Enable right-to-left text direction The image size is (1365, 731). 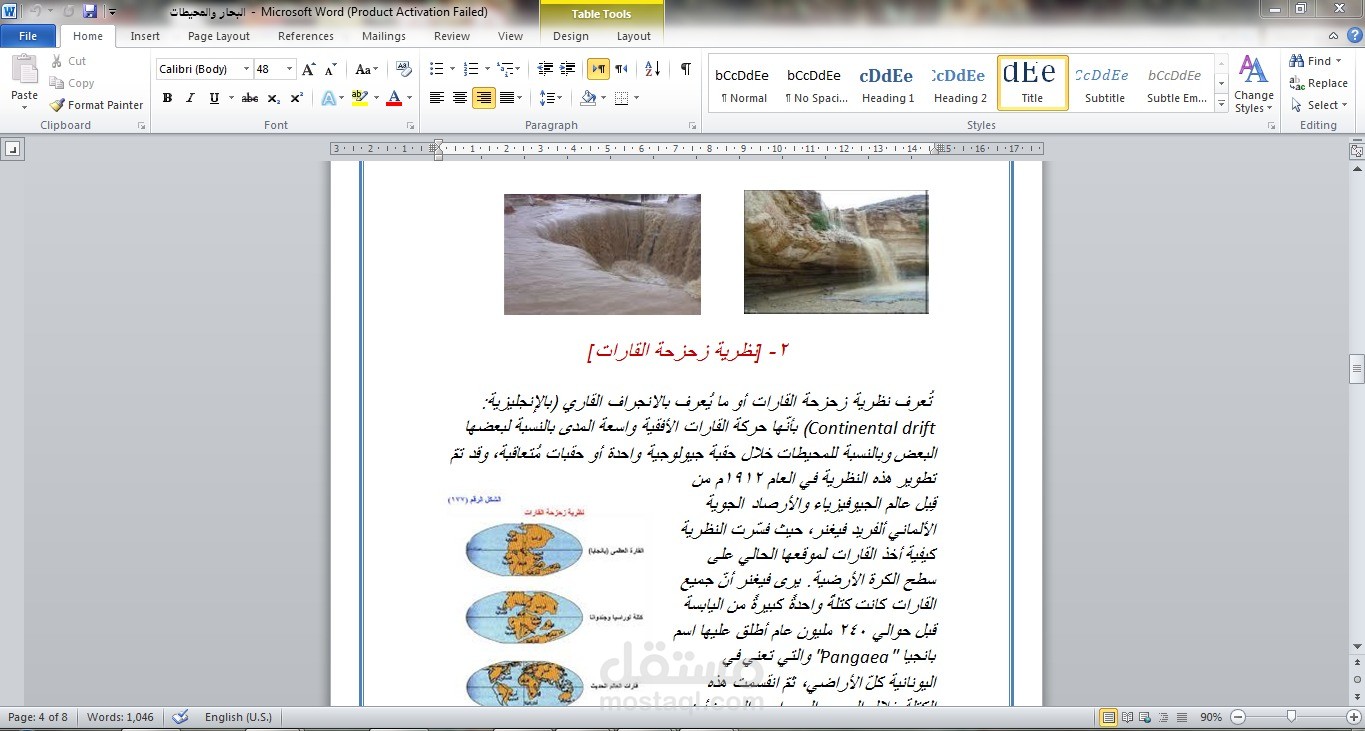point(621,69)
